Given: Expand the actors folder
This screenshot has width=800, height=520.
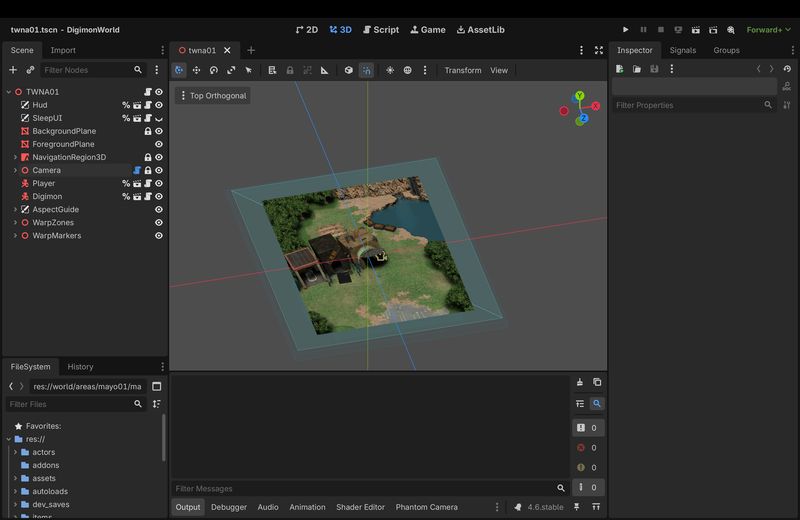Looking at the screenshot, I should pyautogui.click(x=15, y=452).
